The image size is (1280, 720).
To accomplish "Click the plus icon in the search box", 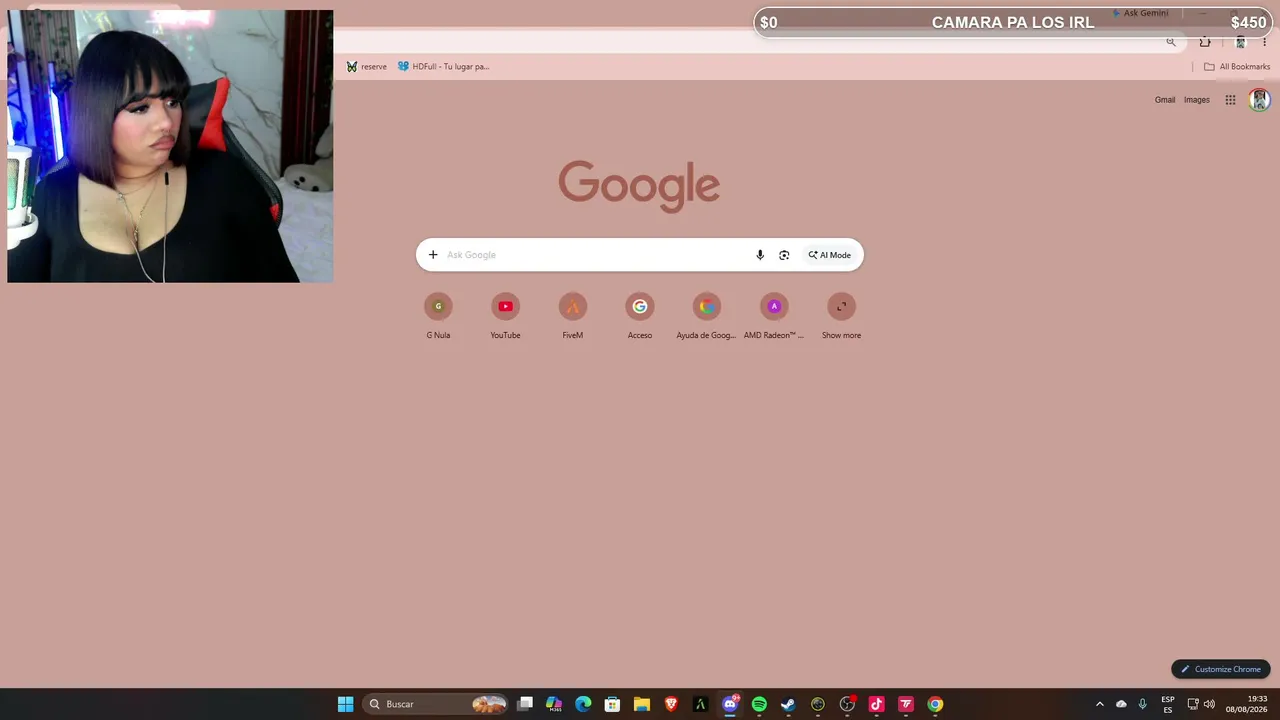I will [433, 255].
